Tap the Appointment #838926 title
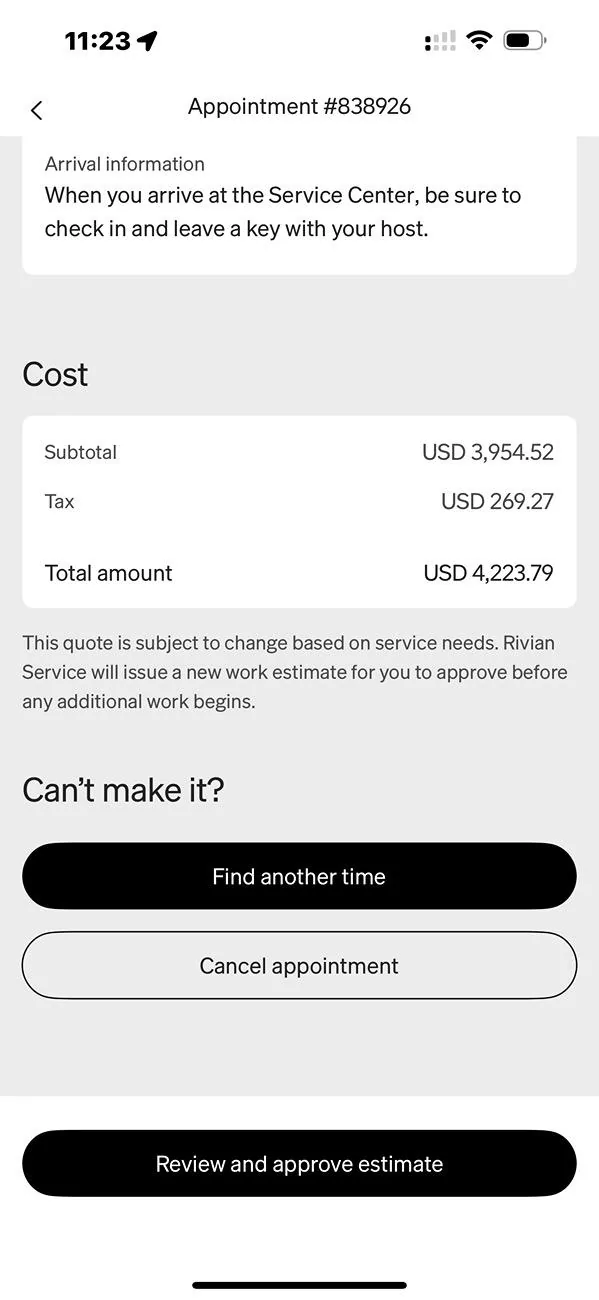Image resolution: width=599 pixels, height=1300 pixels. click(299, 106)
